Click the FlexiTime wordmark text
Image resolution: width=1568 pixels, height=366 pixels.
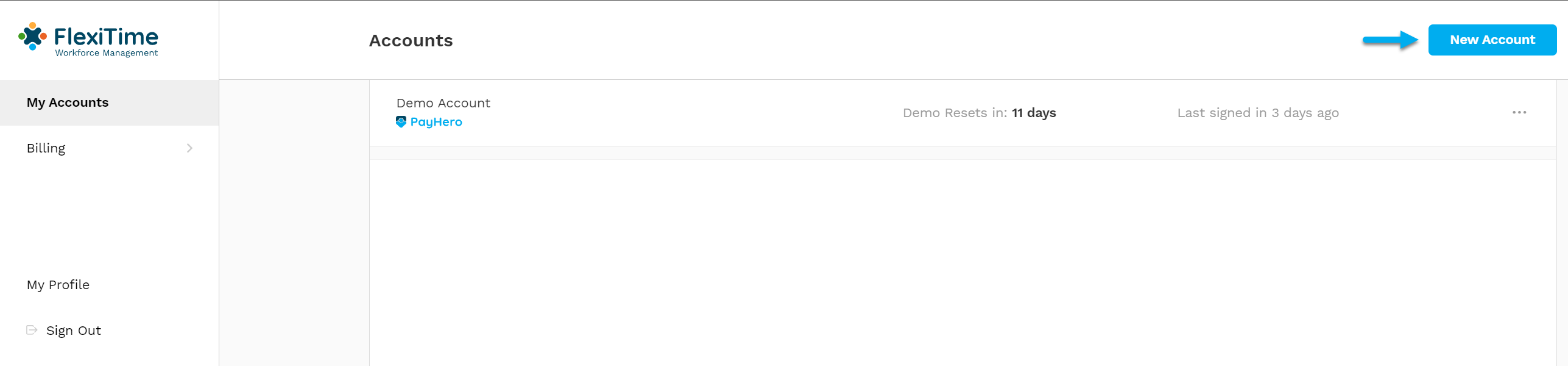point(107,37)
